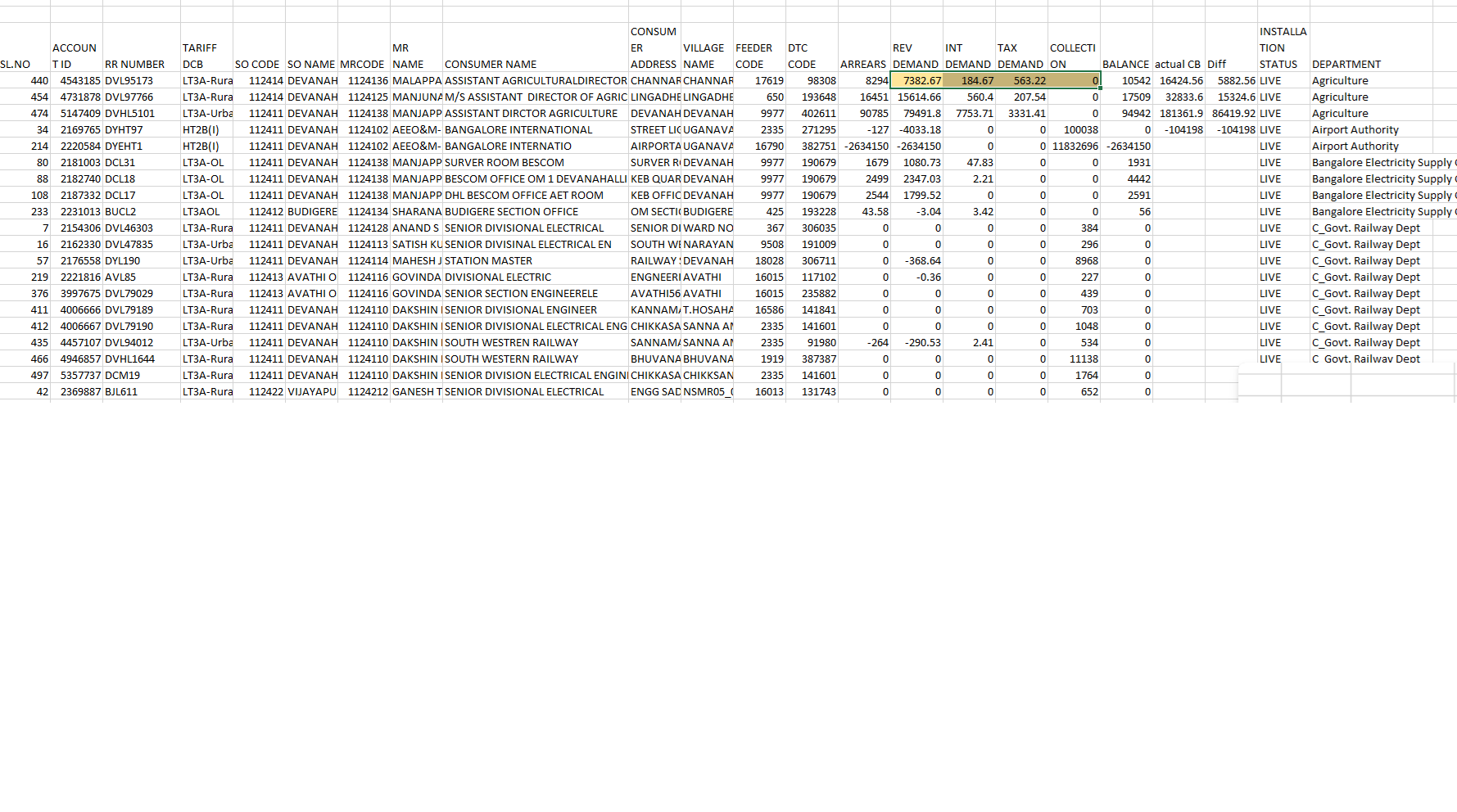Click the actual CB header cell
The image size is (1457, 812).
coord(1179,47)
